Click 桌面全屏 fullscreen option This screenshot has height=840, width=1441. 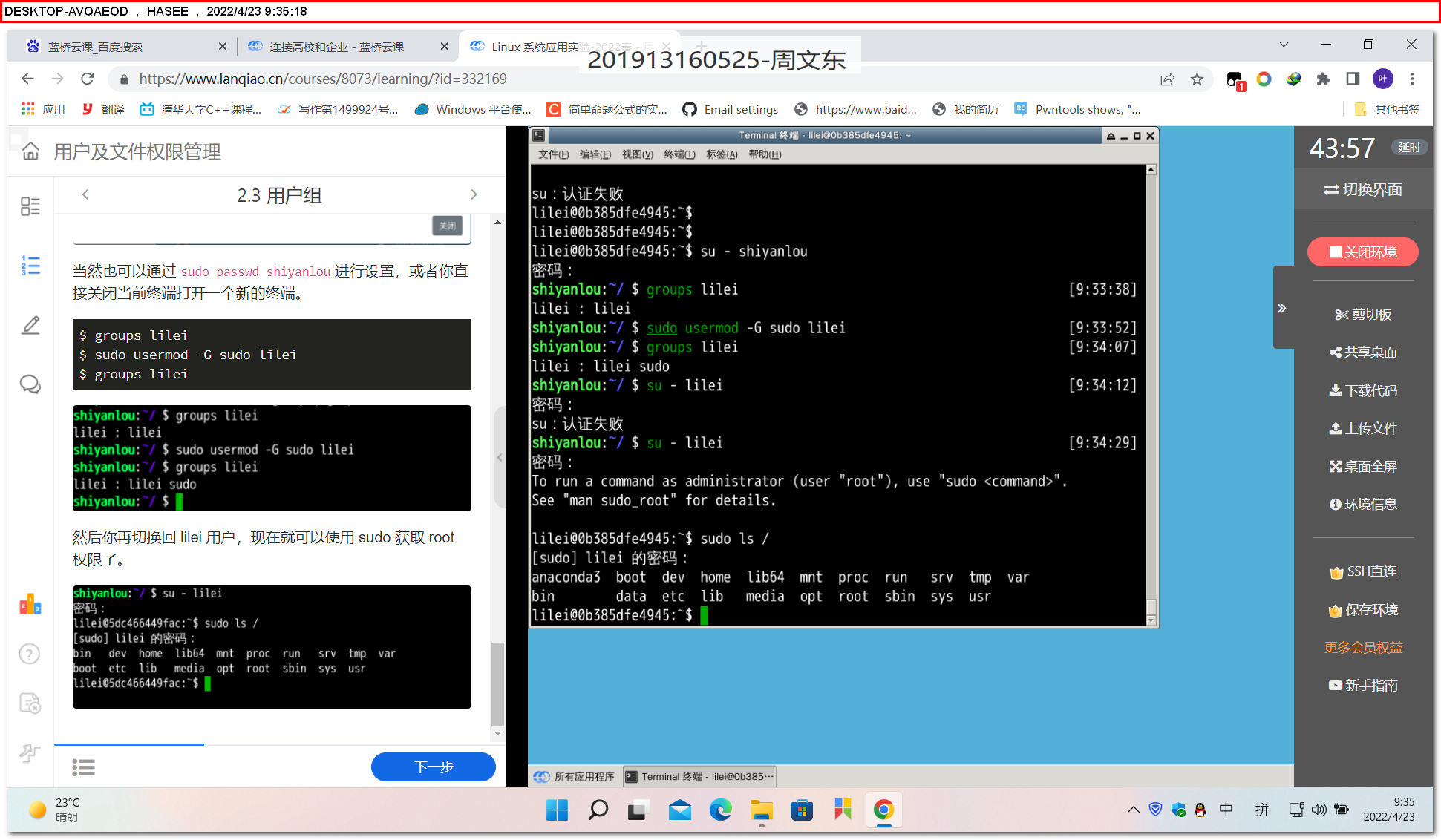point(1362,467)
